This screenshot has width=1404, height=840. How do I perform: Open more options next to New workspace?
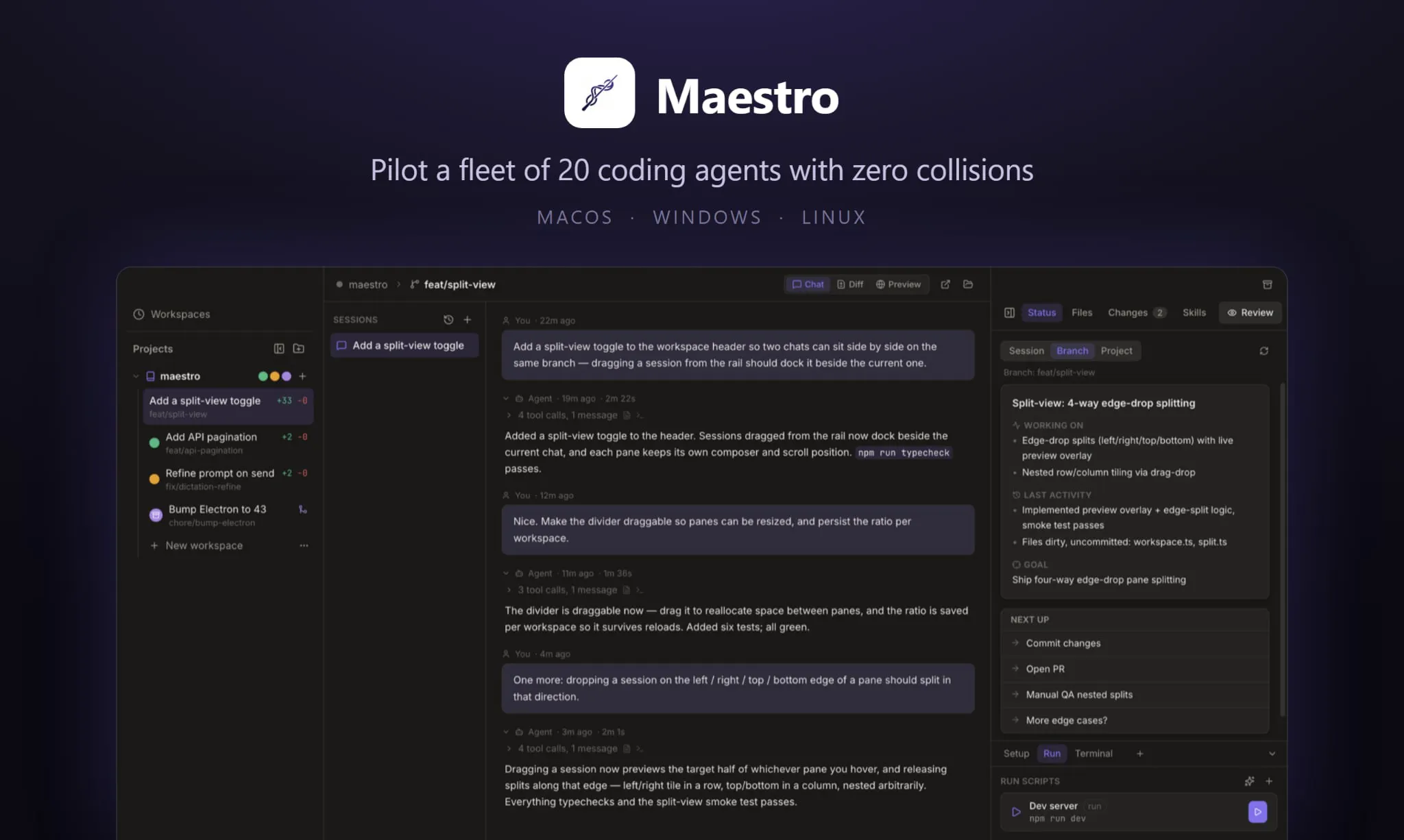pos(304,545)
